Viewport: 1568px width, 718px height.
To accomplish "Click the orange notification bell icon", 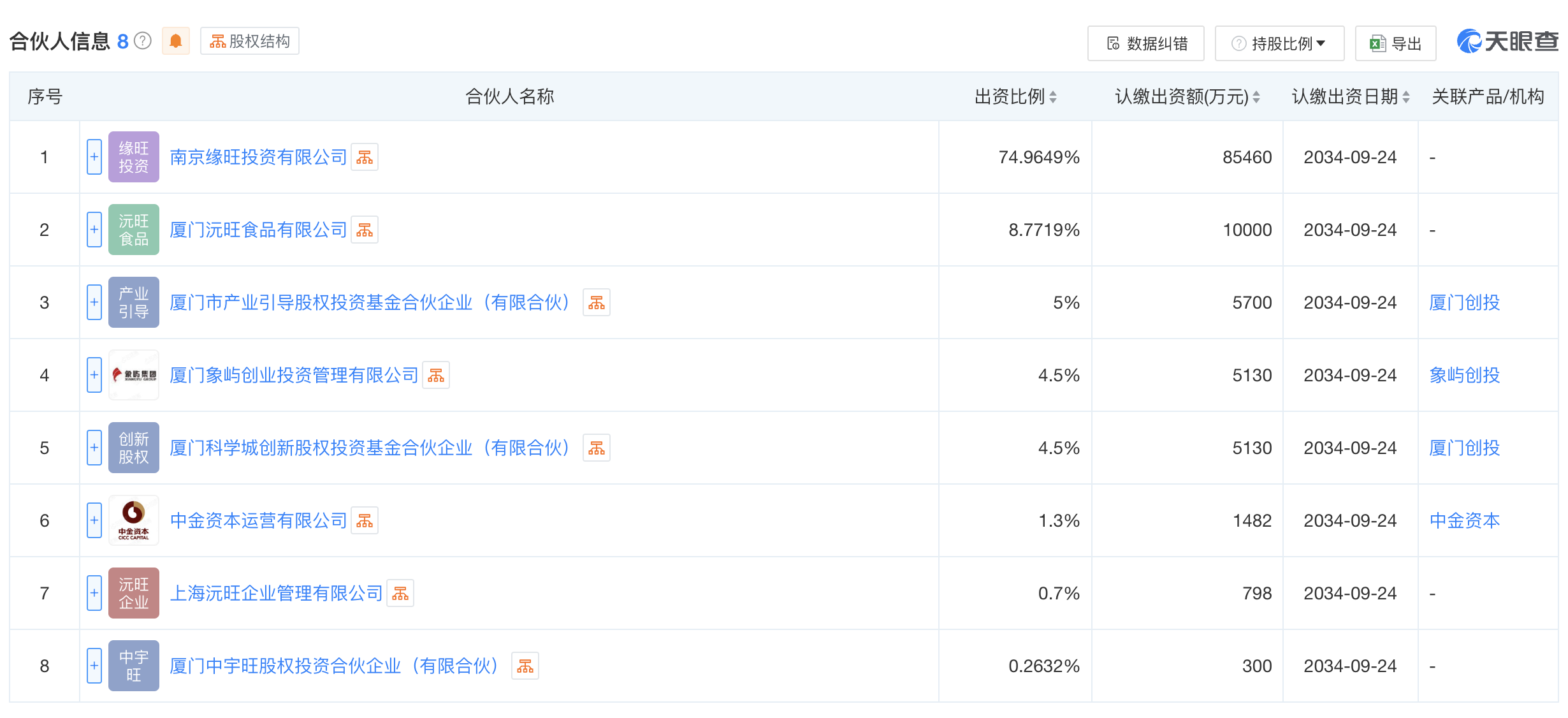I will click(x=176, y=41).
